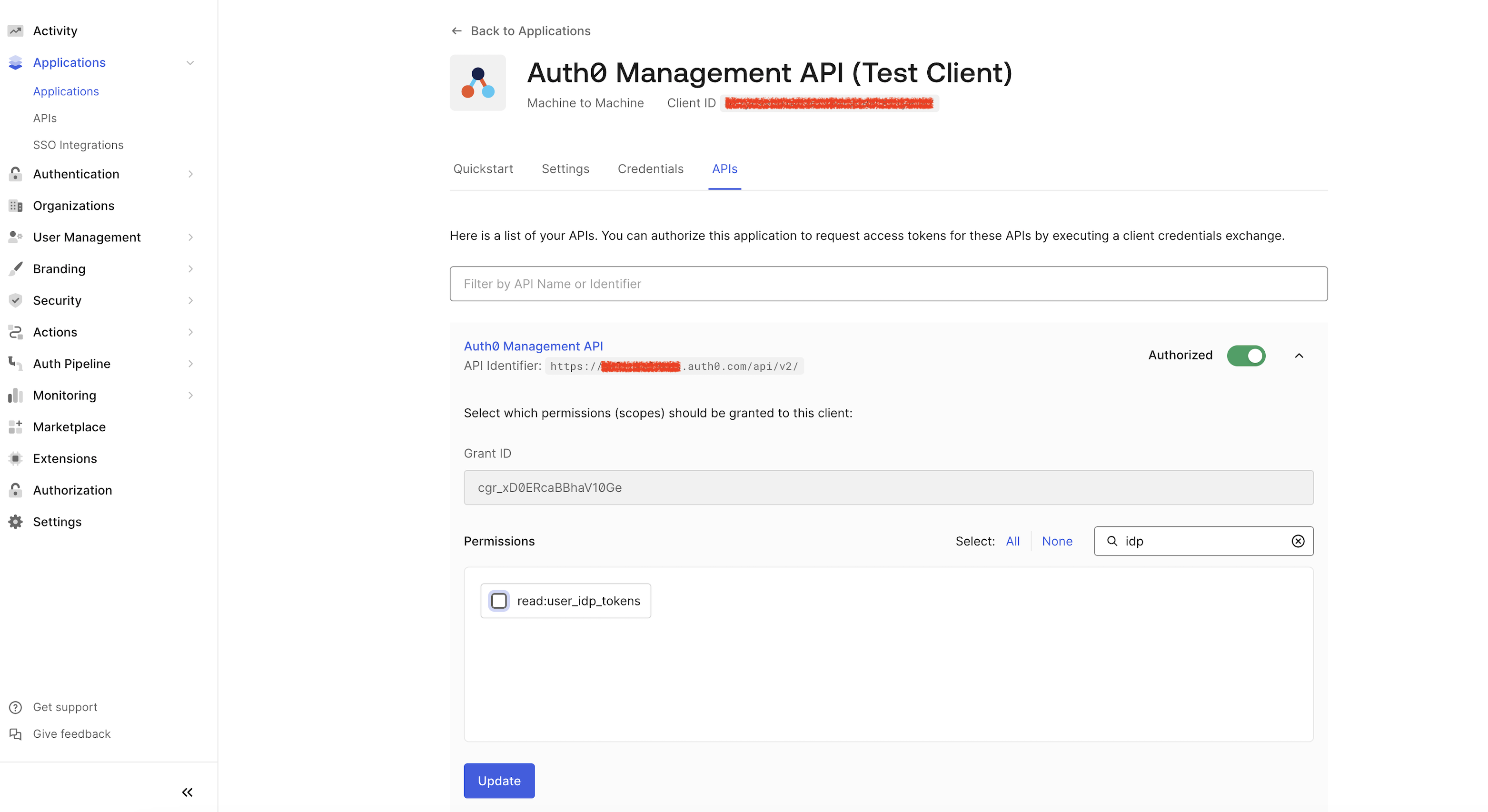Click the API Identifier URL
The image size is (1488, 812).
point(674,366)
